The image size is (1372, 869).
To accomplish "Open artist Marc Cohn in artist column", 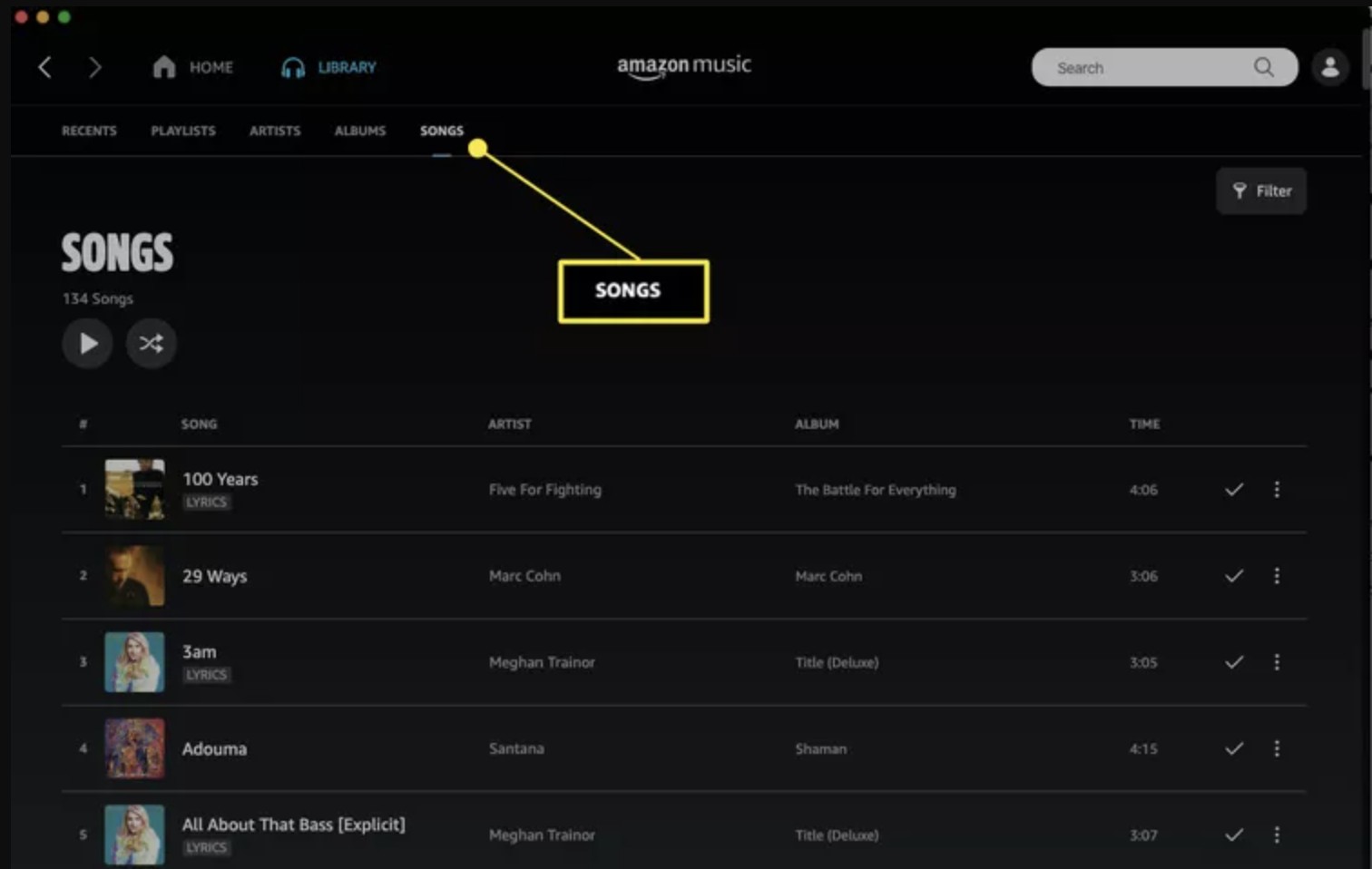I will pos(524,575).
